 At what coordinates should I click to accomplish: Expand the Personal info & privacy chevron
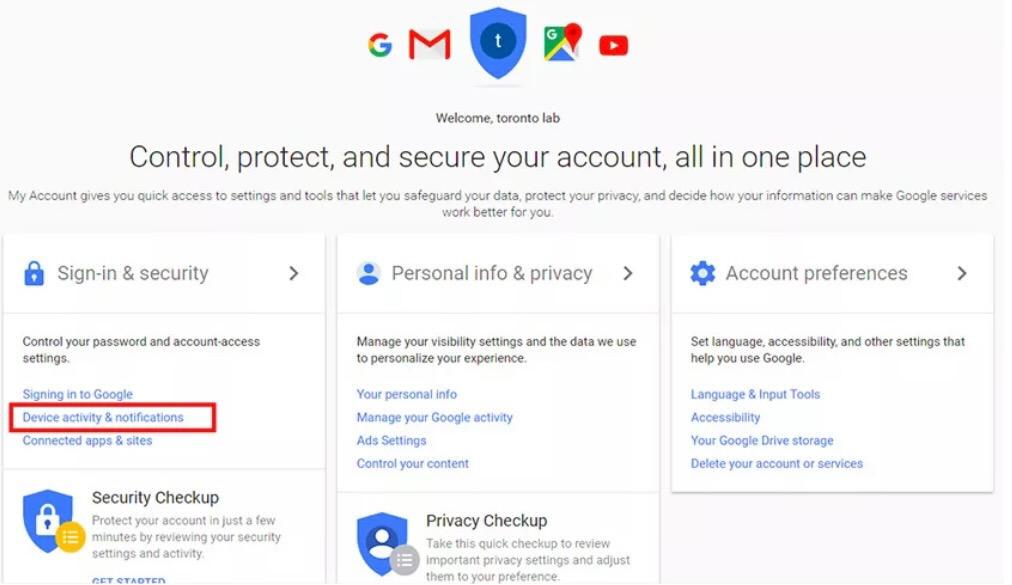click(x=627, y=273)
